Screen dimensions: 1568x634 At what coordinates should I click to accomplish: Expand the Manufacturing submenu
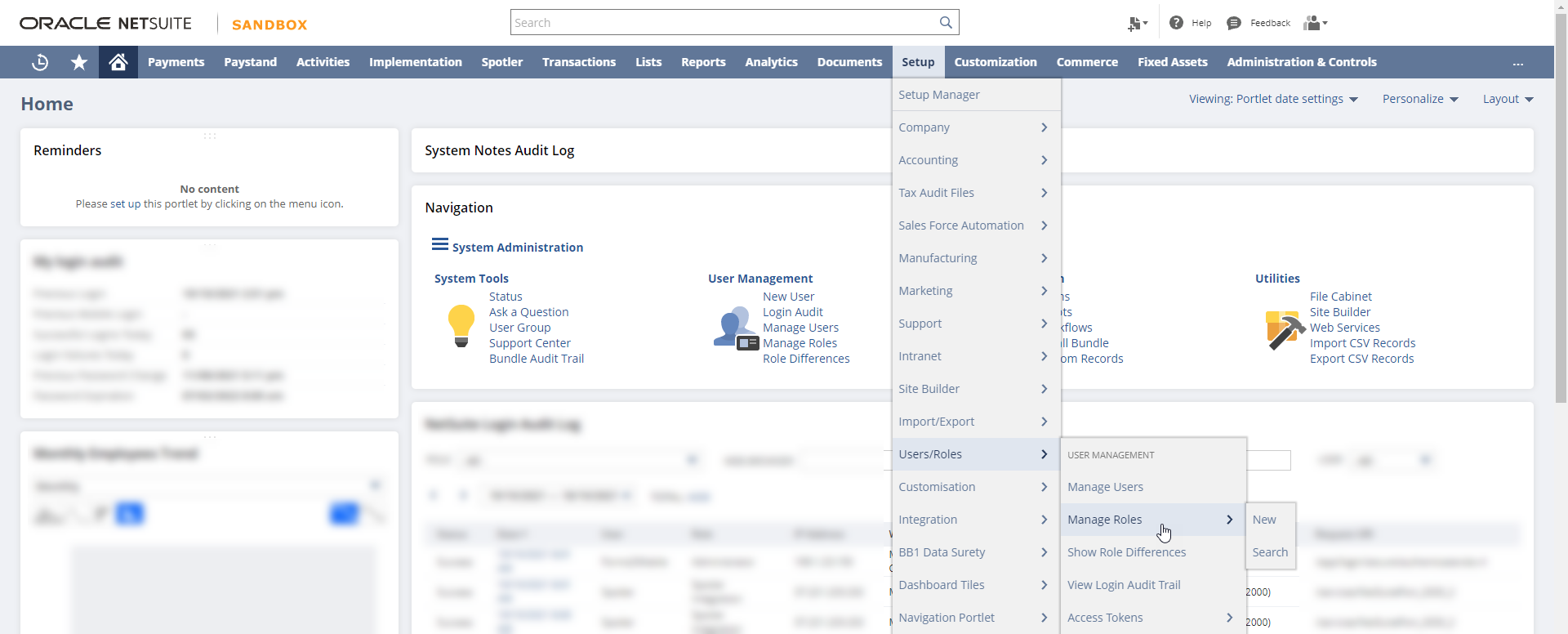click(x=977, y=258)
